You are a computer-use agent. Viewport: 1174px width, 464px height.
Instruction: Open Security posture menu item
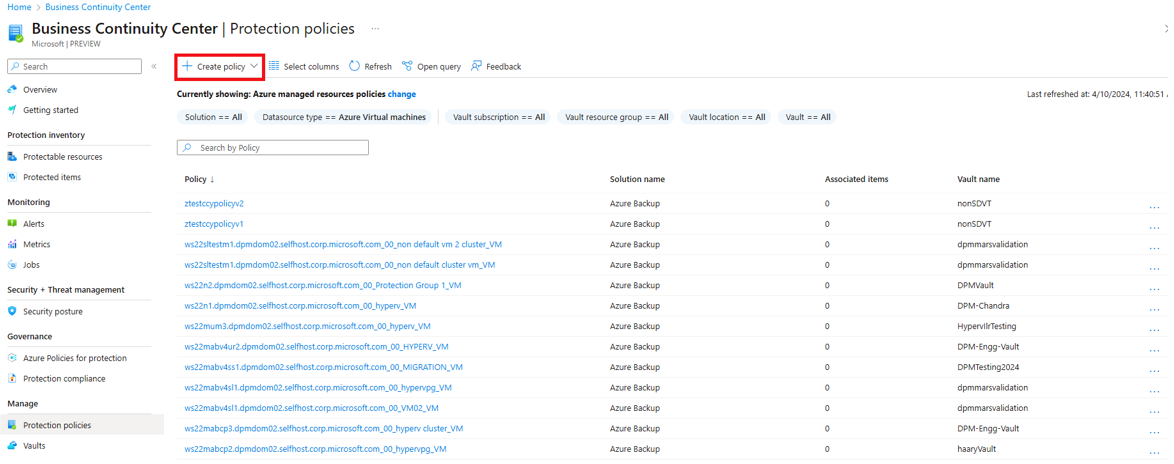[53, 311]
